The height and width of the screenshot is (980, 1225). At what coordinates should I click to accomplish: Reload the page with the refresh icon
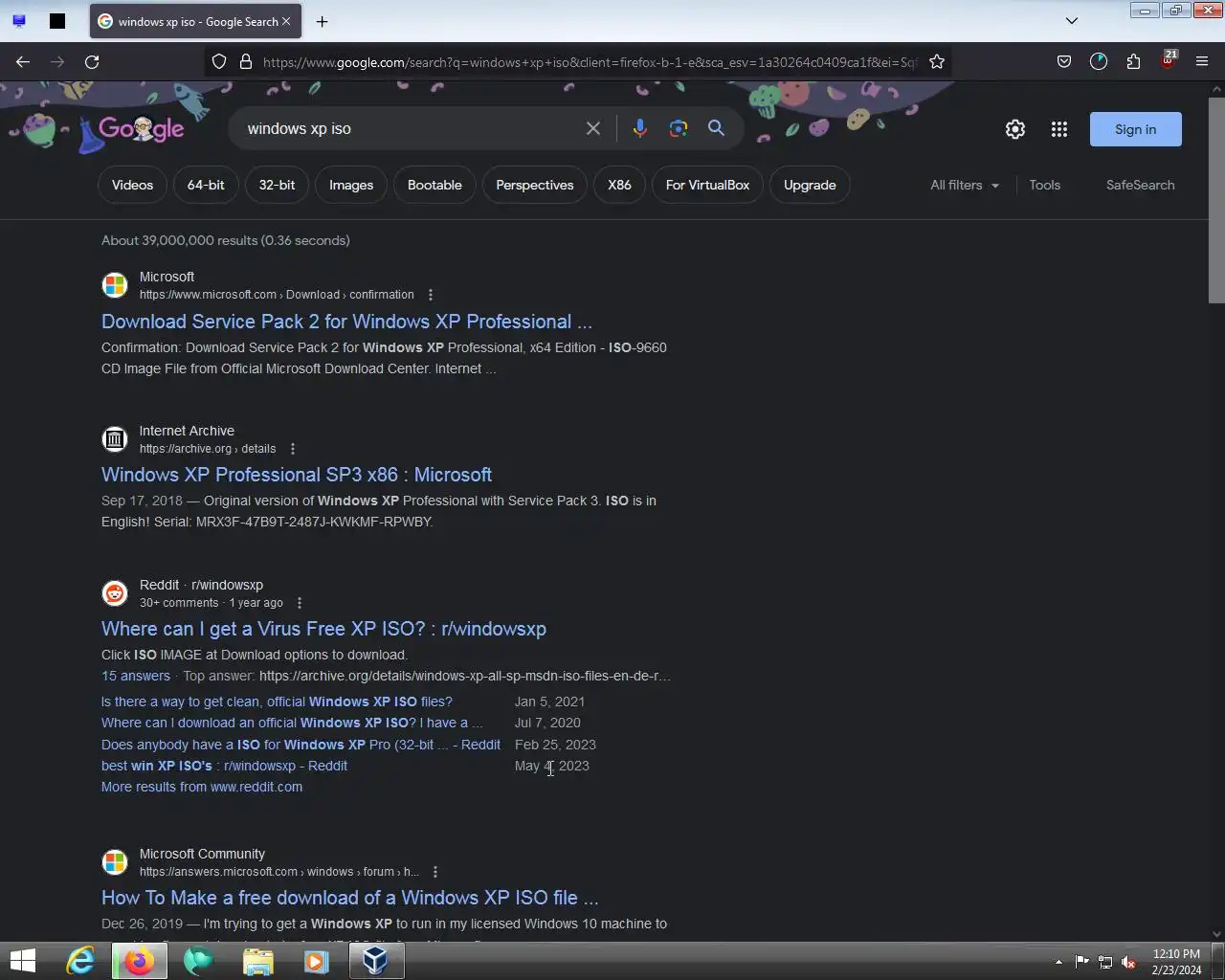coord(92,61)
